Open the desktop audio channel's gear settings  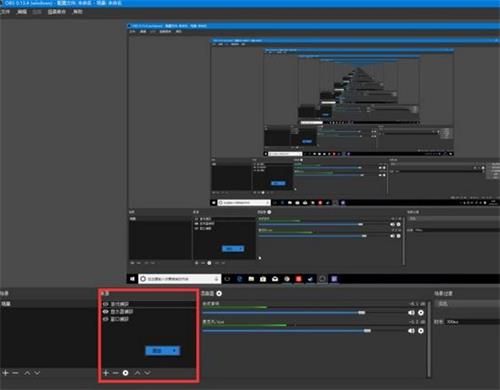pos(421,313)
